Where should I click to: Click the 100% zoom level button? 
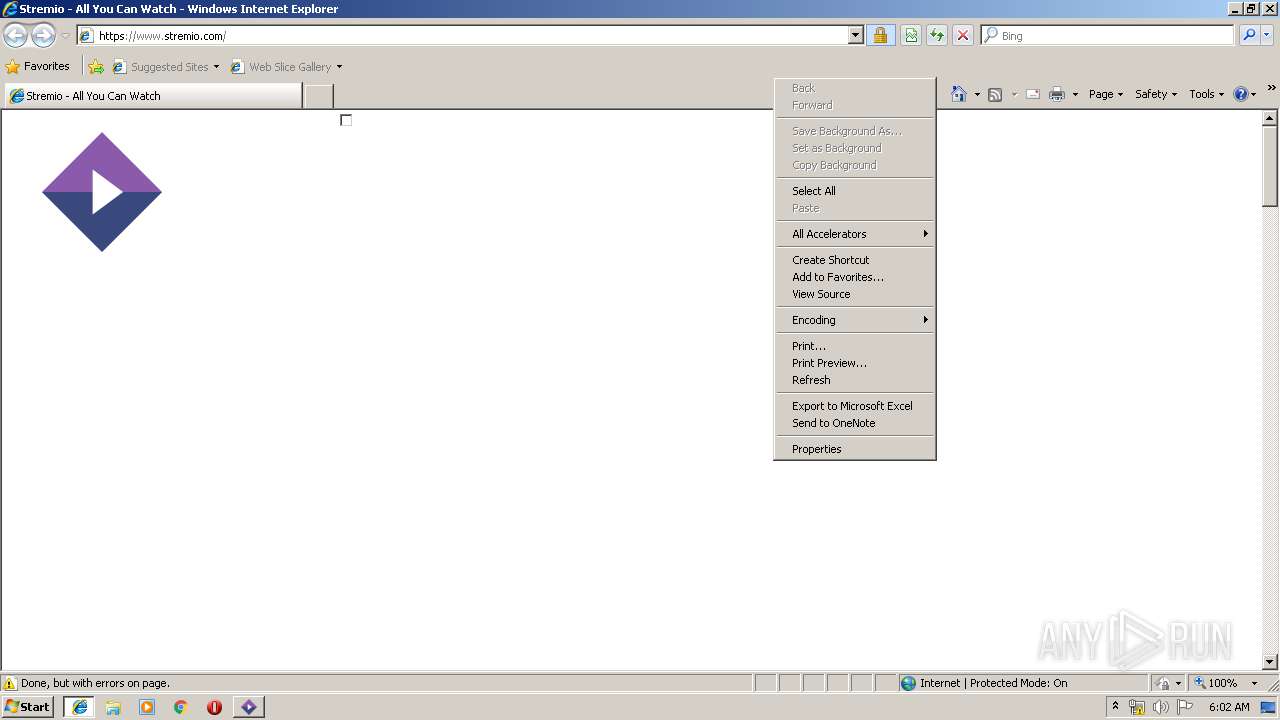(1216, 683)
